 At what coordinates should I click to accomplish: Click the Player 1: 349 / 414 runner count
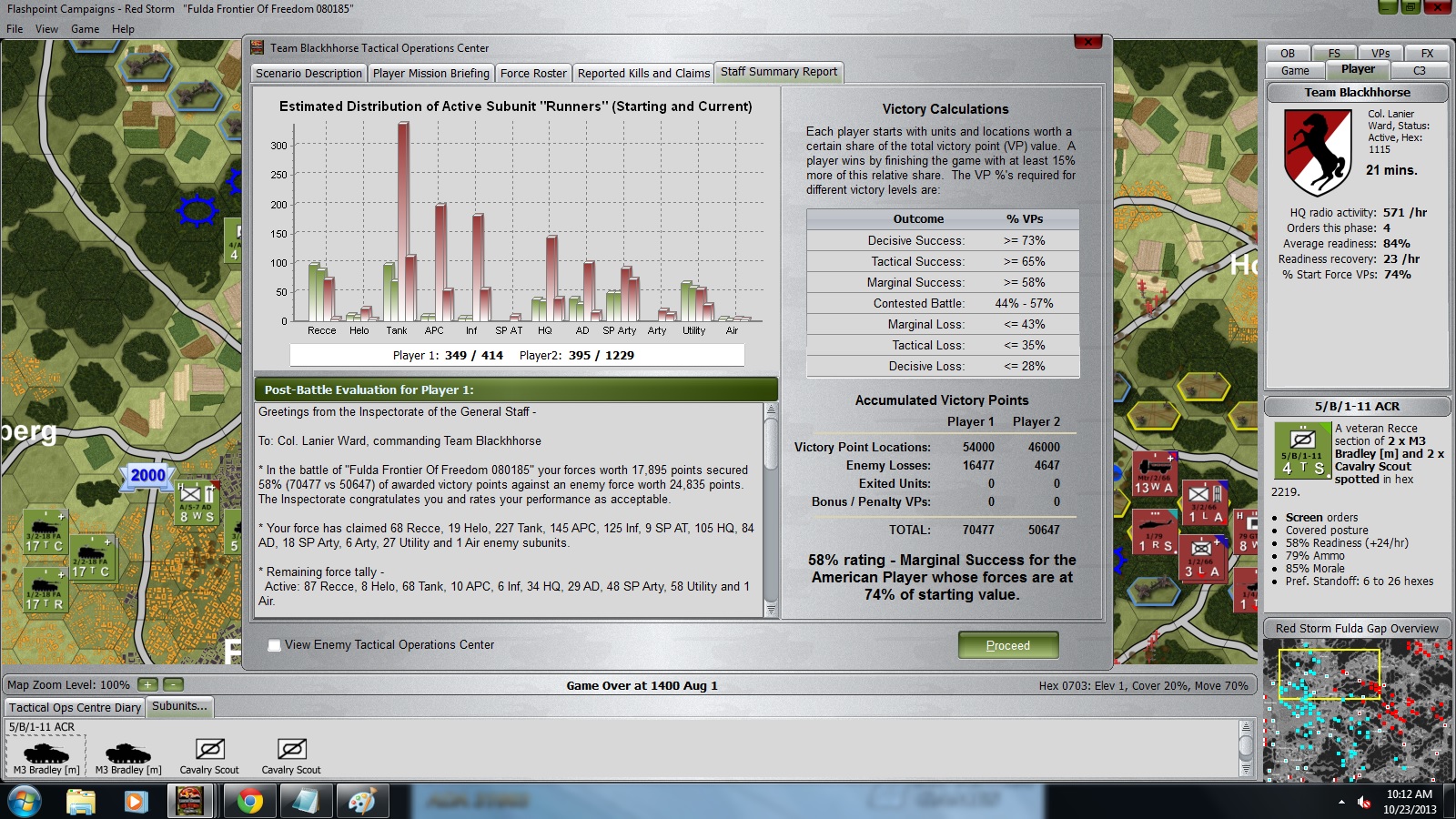click(448, 356)
